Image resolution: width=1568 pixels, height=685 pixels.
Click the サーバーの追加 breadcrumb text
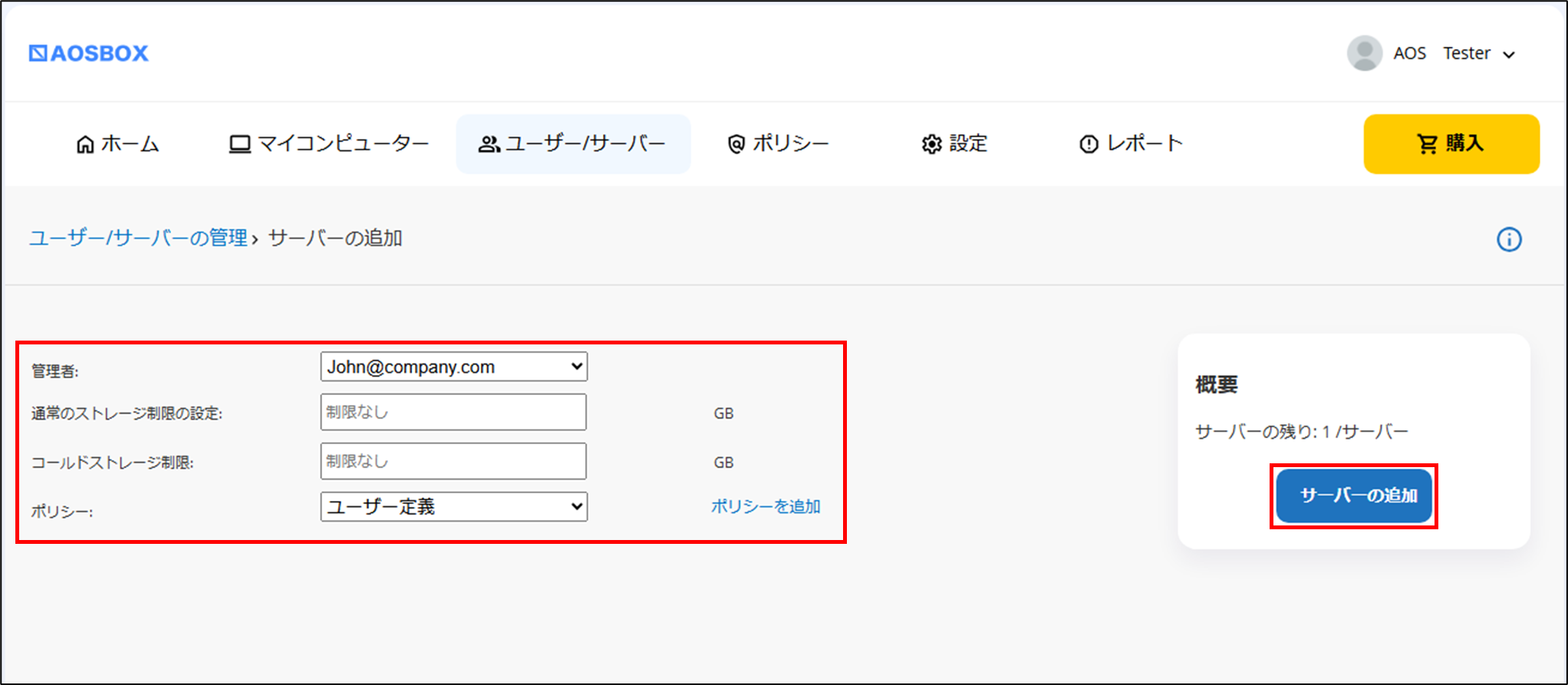pos(335,238)
